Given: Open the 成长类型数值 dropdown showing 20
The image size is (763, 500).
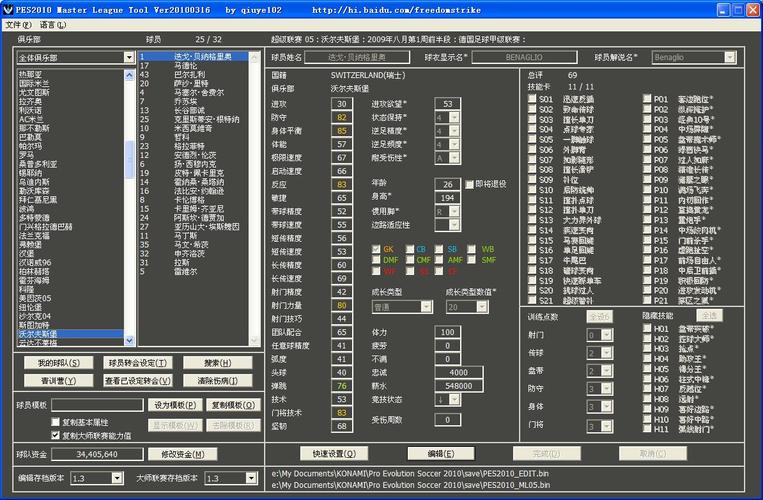Looking at the screenshot, I should pyautogui.click(x=482, y=307).
